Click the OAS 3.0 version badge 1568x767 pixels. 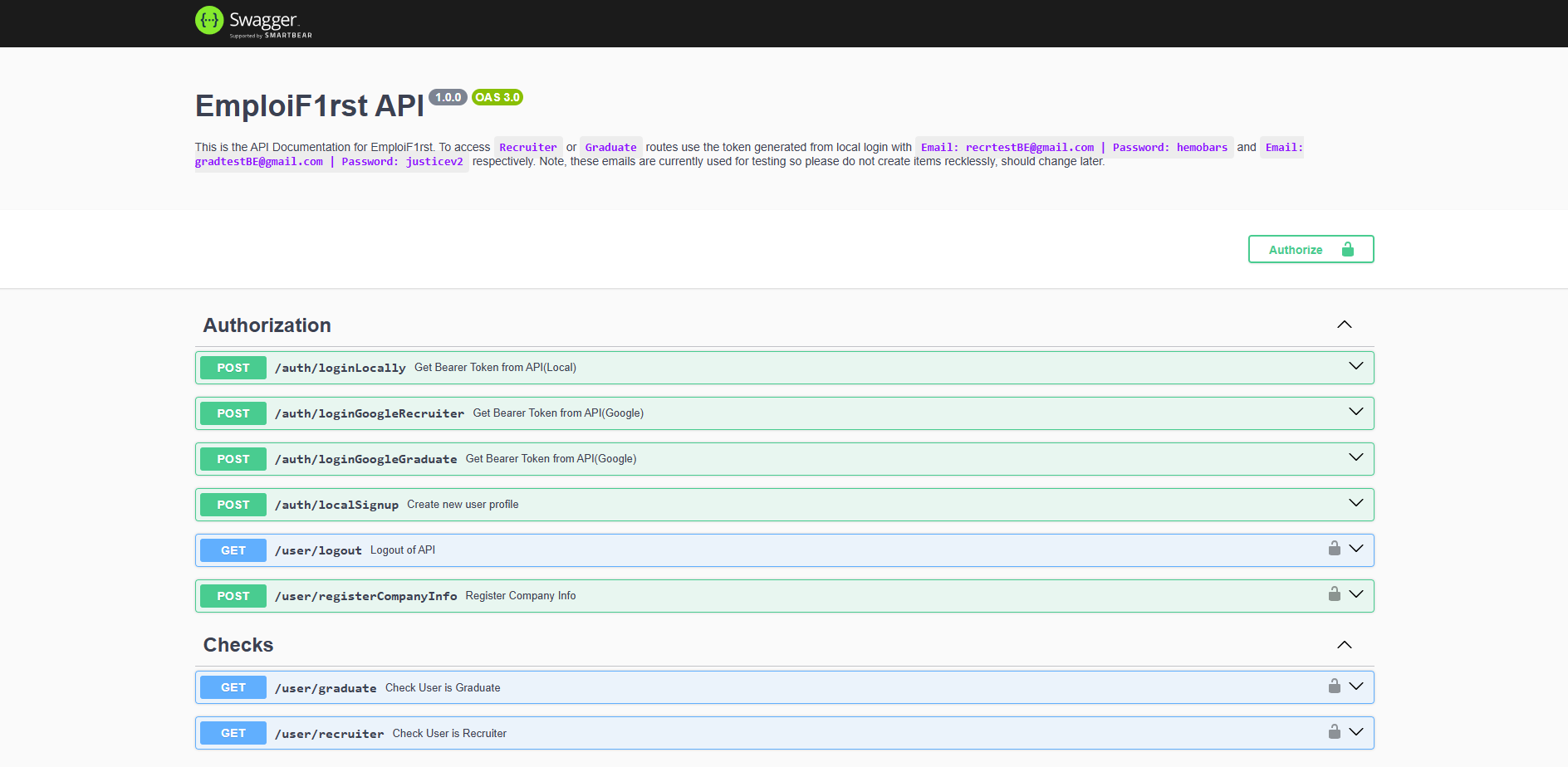497,97
